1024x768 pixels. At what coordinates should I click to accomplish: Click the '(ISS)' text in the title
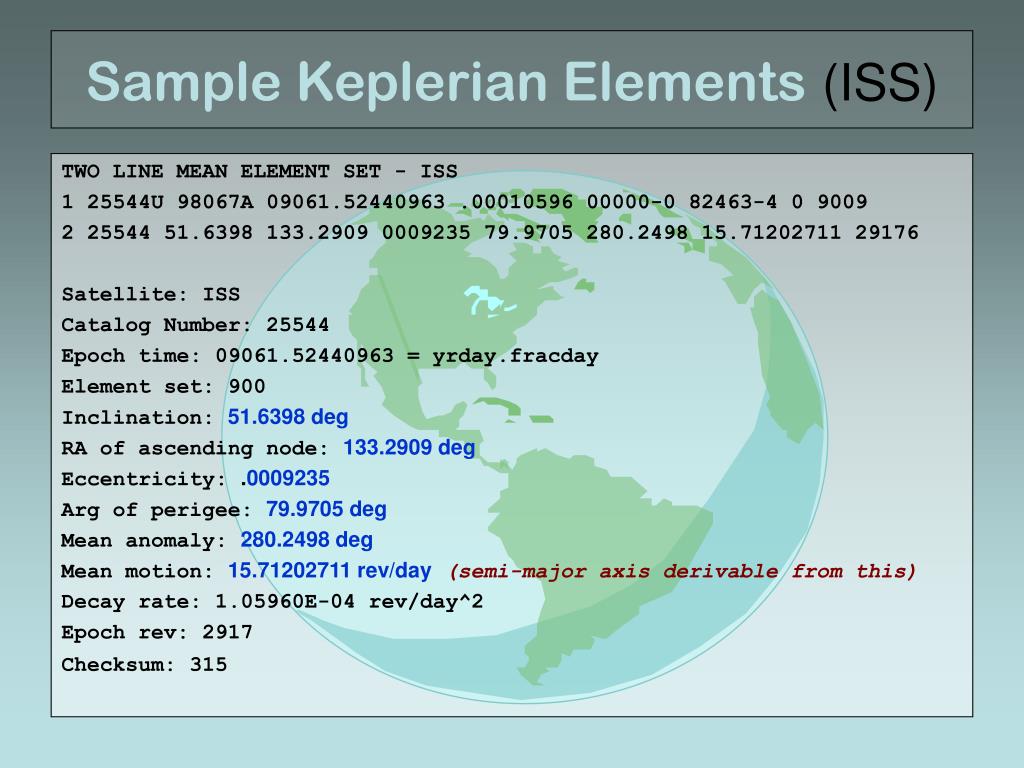[x=880, y=84]
